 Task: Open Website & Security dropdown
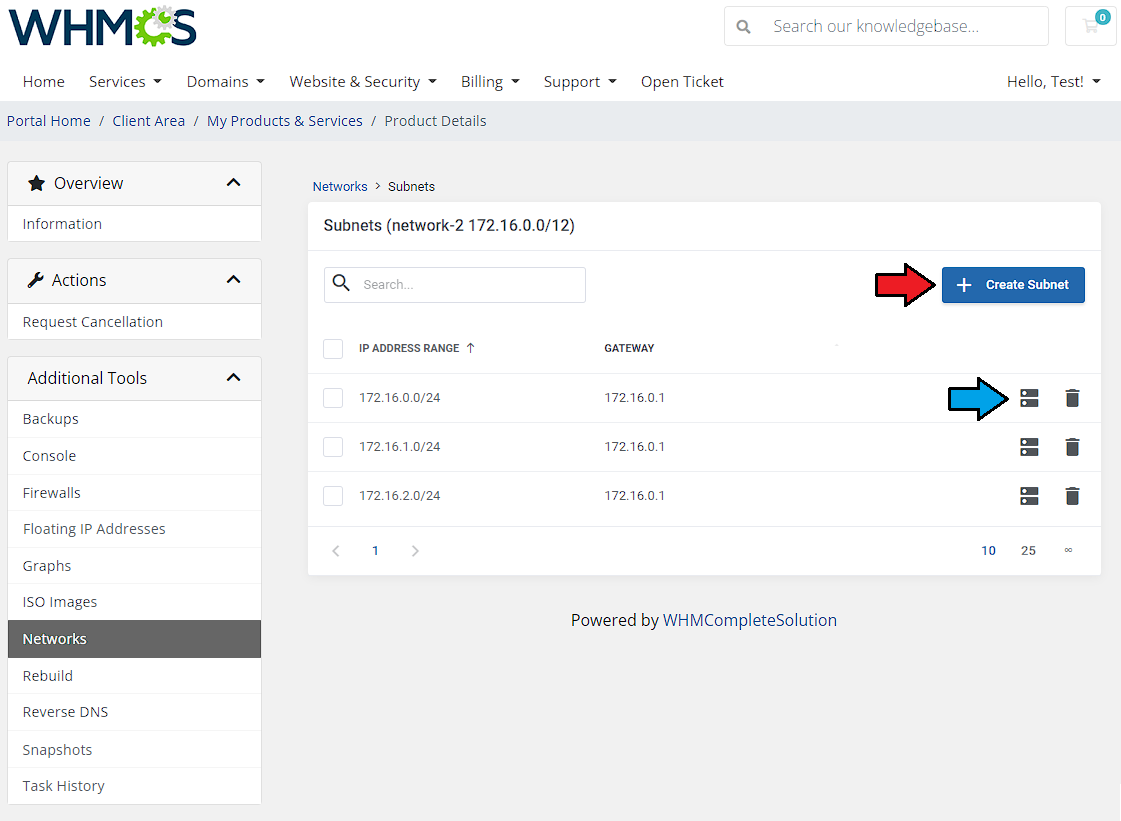362,82
